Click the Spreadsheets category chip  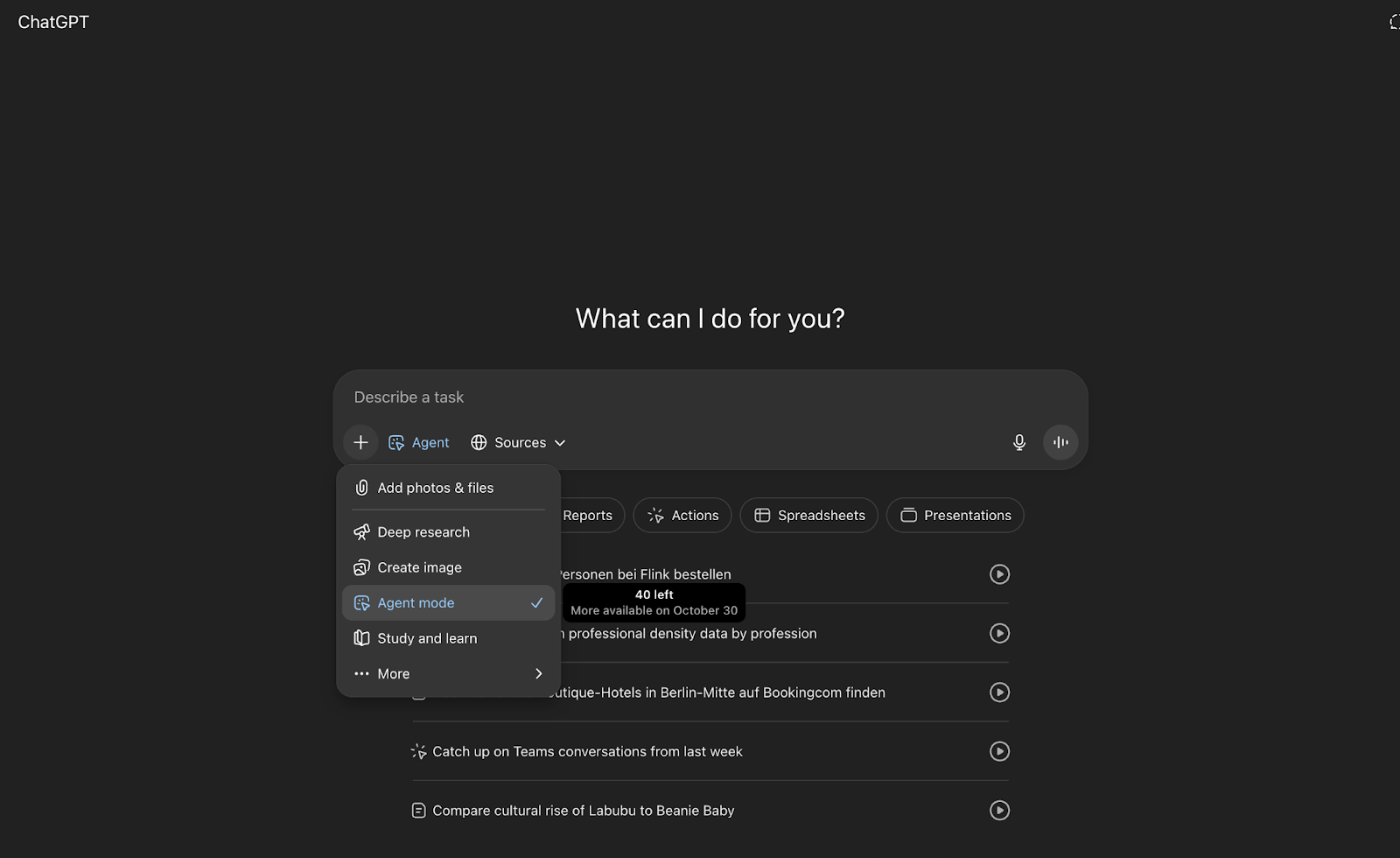(x=809, y=516)
